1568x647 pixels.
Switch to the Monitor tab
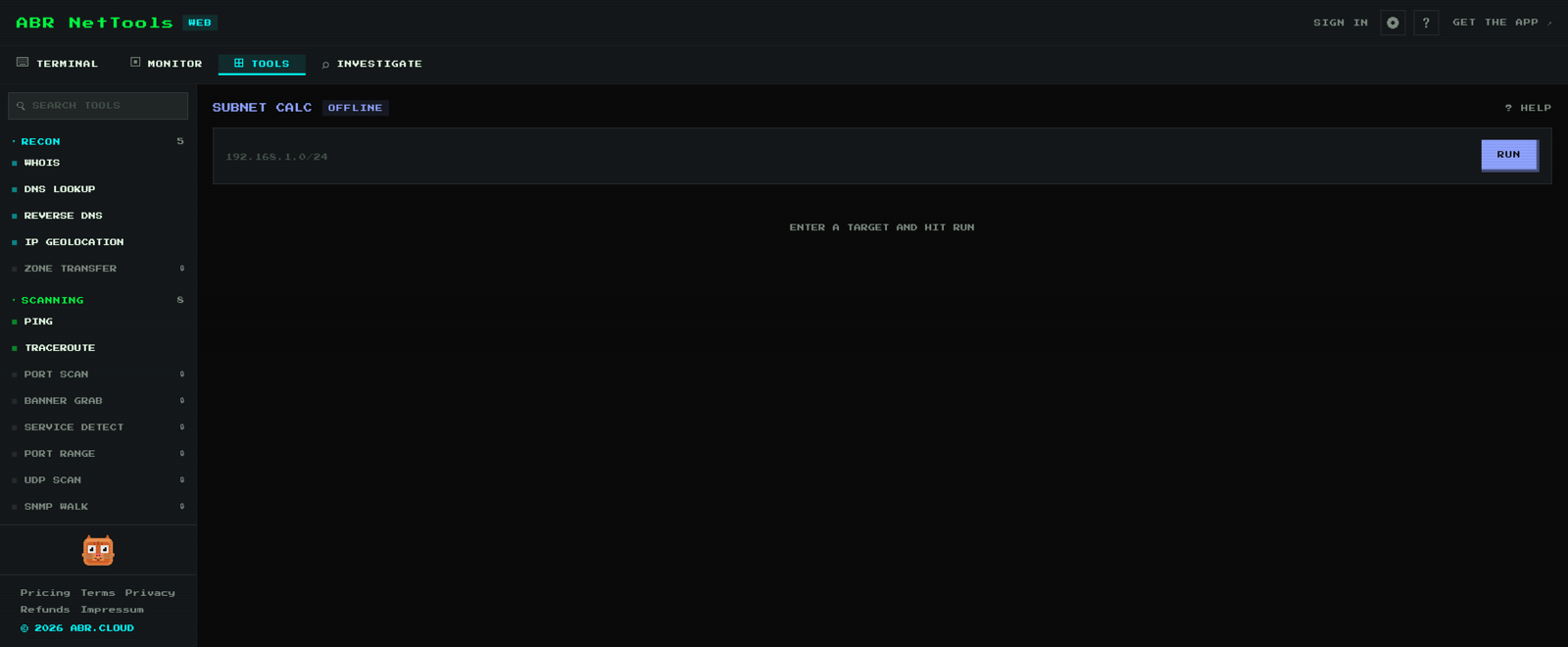167,64
